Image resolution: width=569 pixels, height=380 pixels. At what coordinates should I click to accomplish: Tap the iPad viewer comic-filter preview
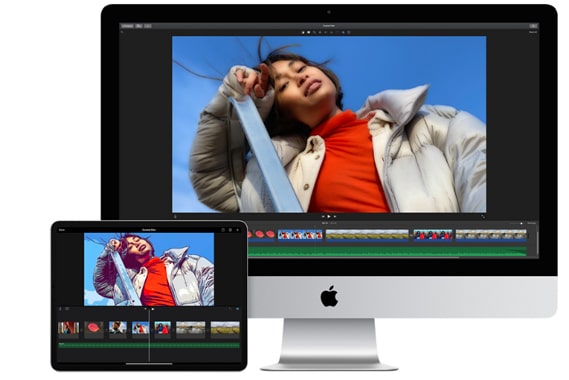pyautogui.click(x=149, y=269)
